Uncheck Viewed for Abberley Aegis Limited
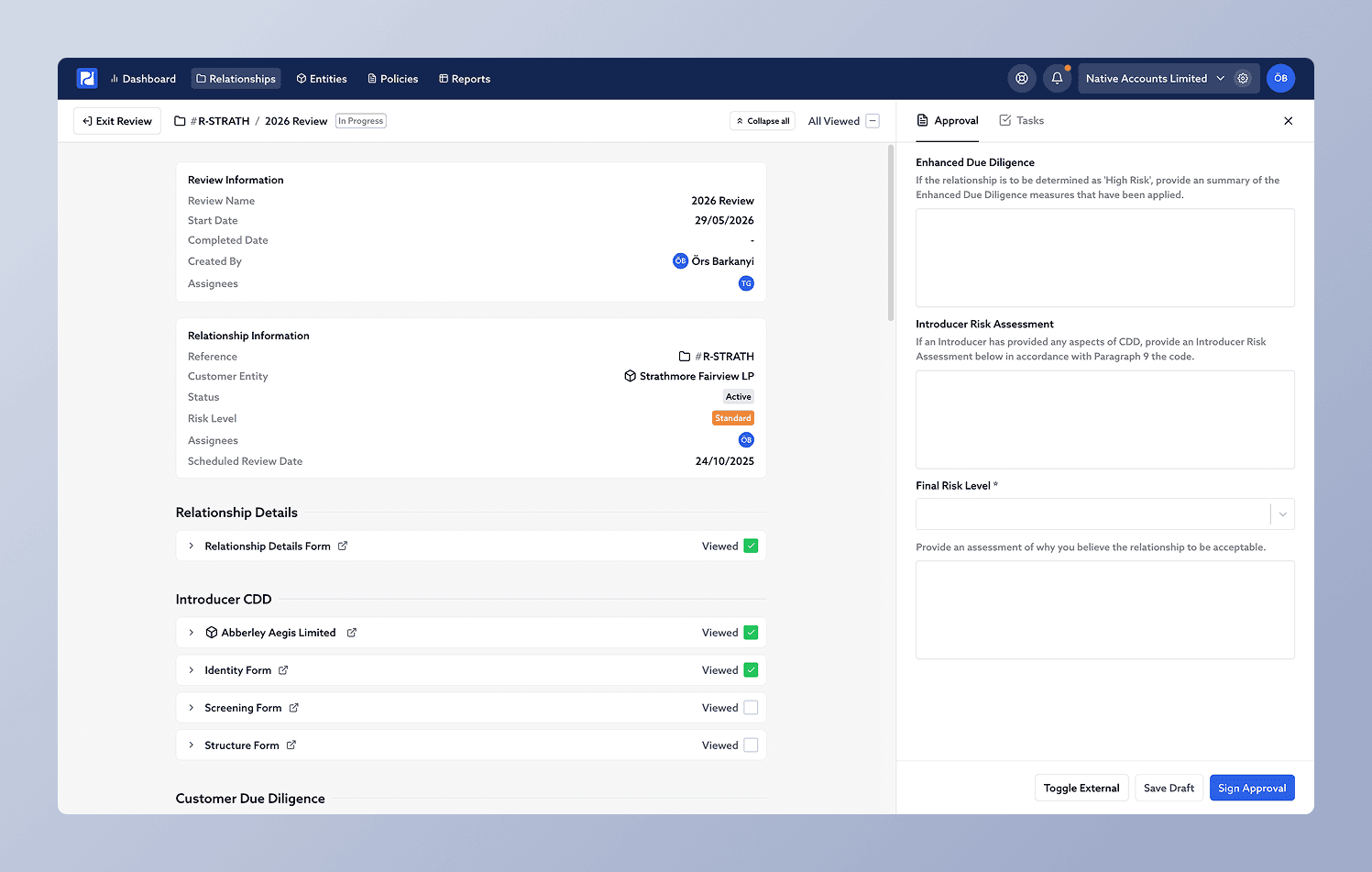1372x872 pixels. [752, 633]
